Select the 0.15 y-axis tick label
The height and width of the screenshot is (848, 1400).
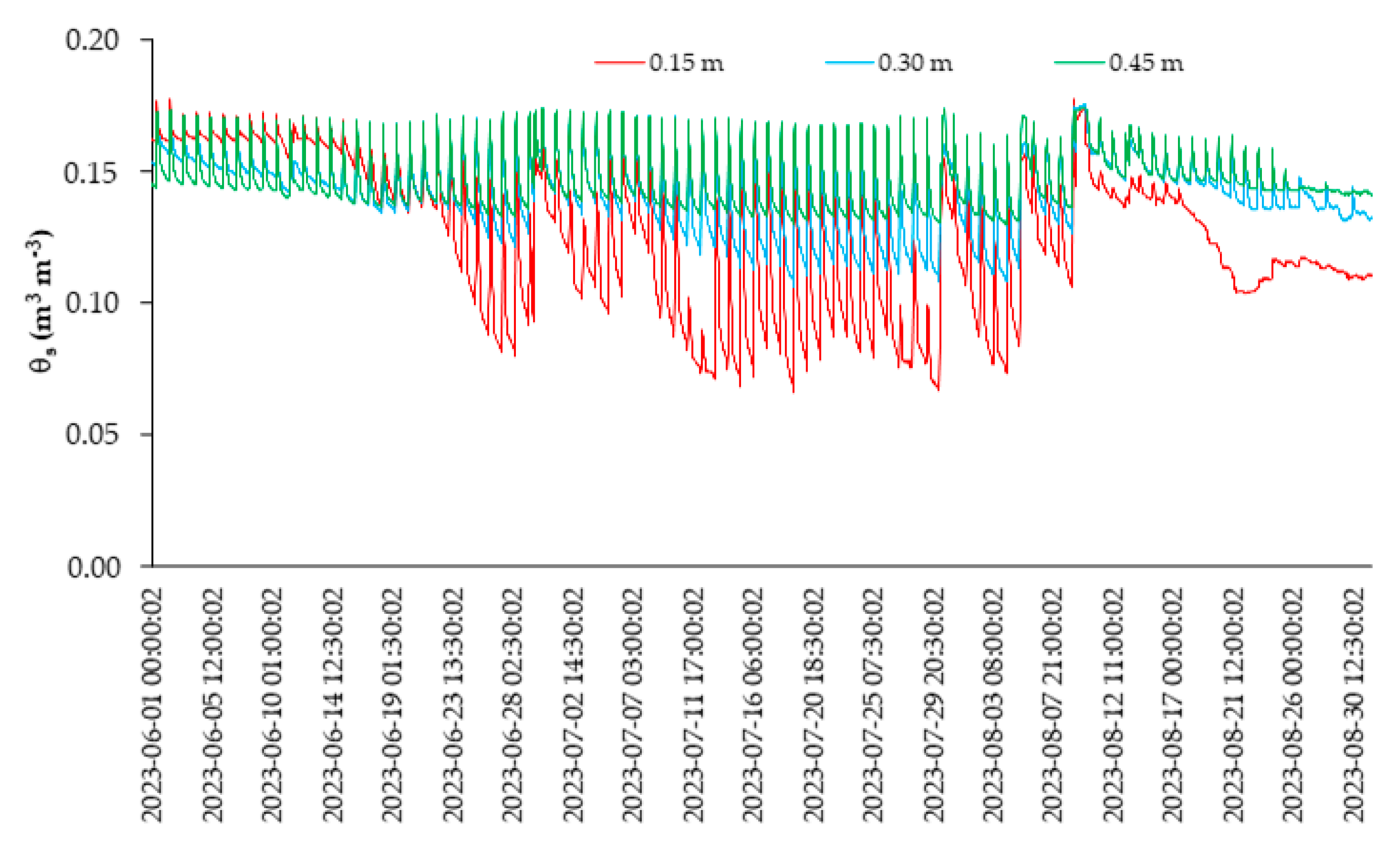92,172
